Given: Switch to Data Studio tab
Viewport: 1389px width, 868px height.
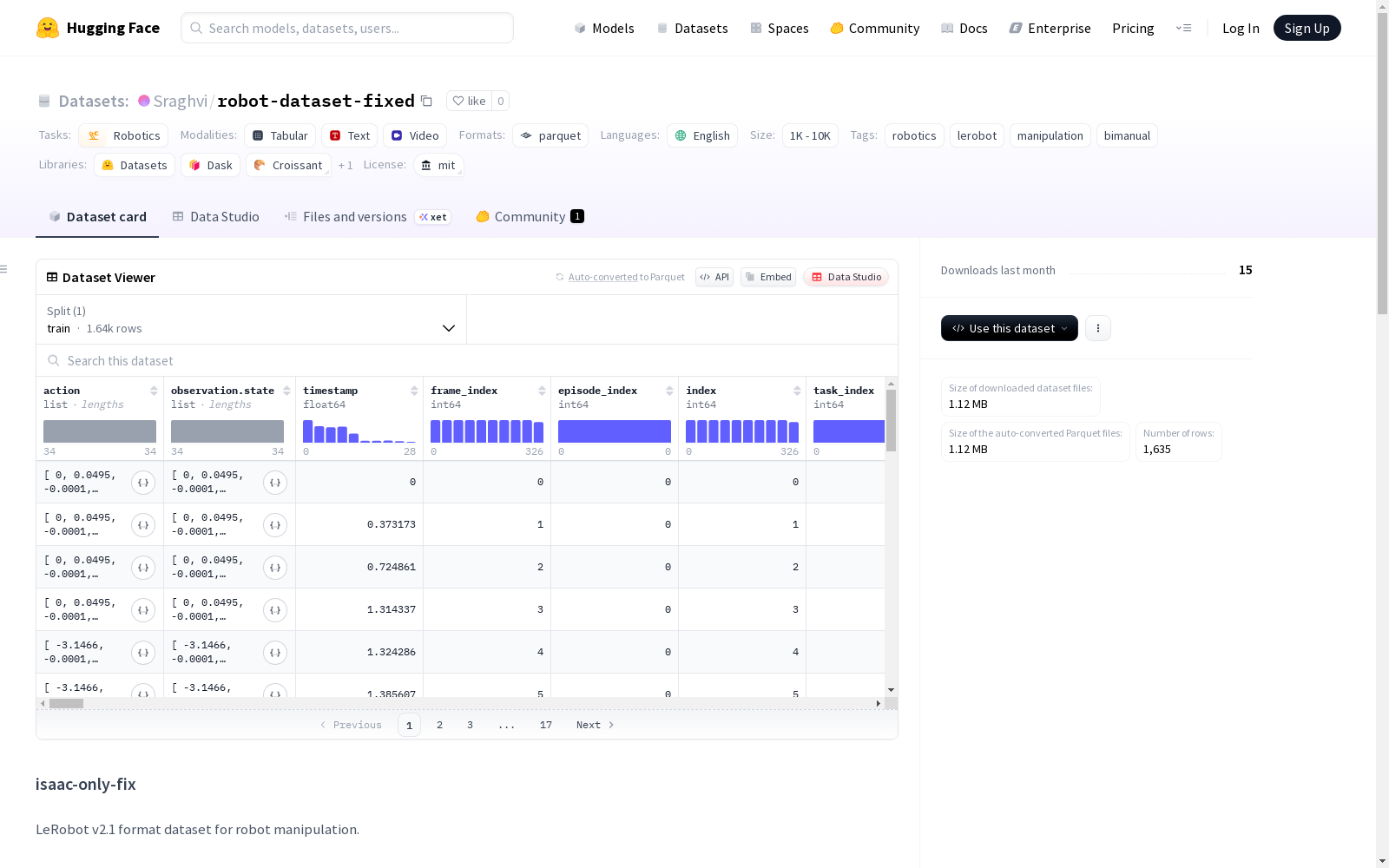Looking at the screenshot, I should click(215, 217).
